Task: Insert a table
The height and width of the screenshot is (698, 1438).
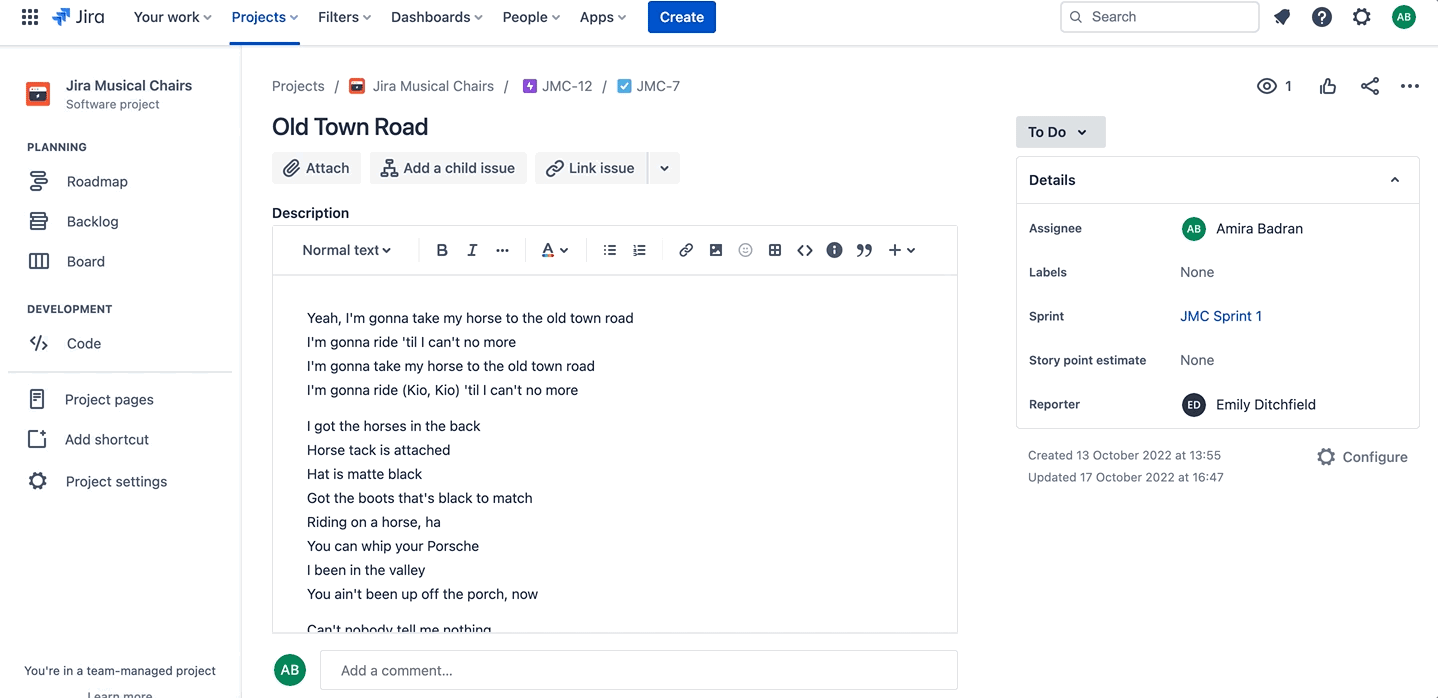Action: click(x=775, y=250)
